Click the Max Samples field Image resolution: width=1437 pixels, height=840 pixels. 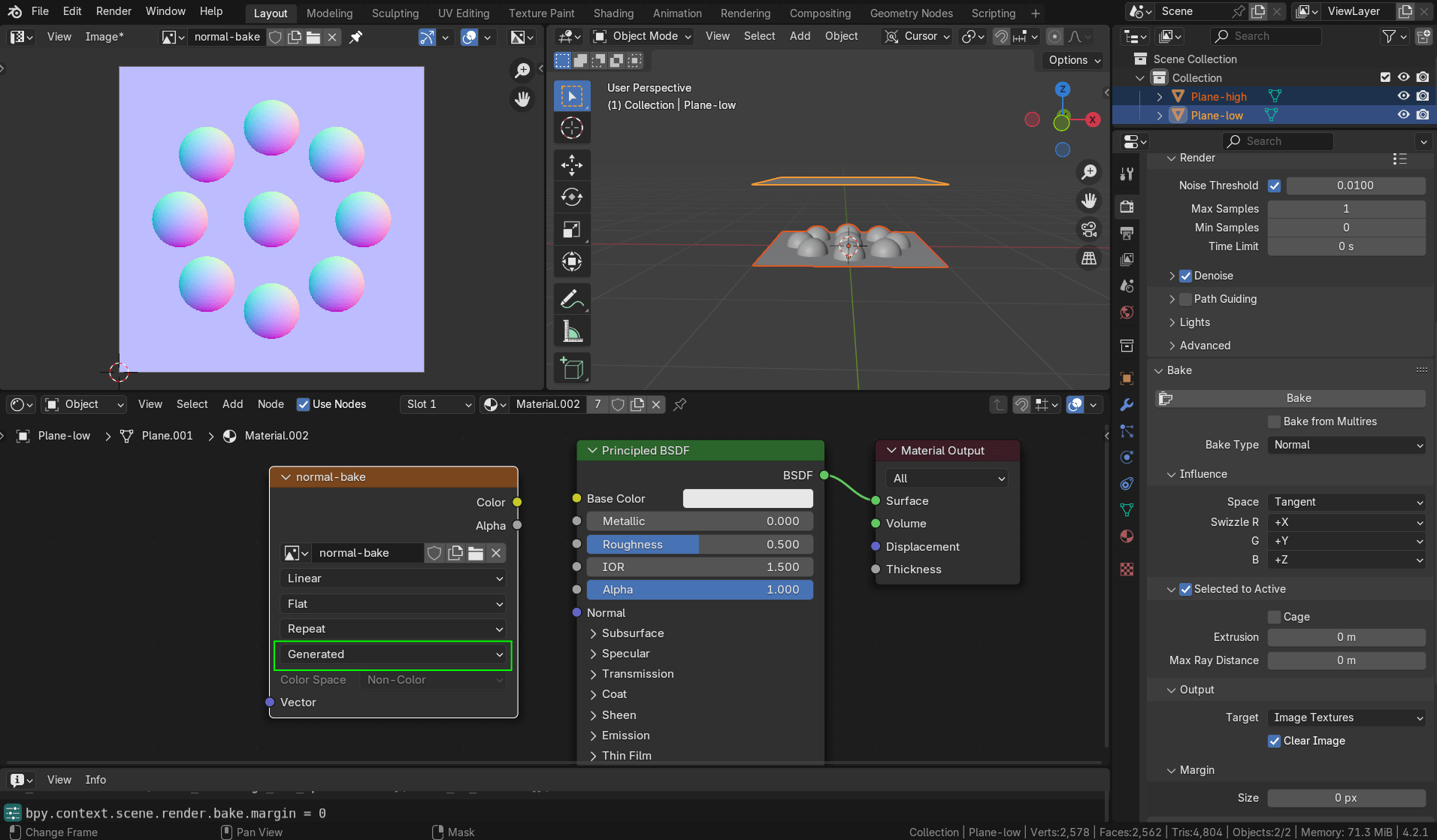click(x=1347, y=209)
